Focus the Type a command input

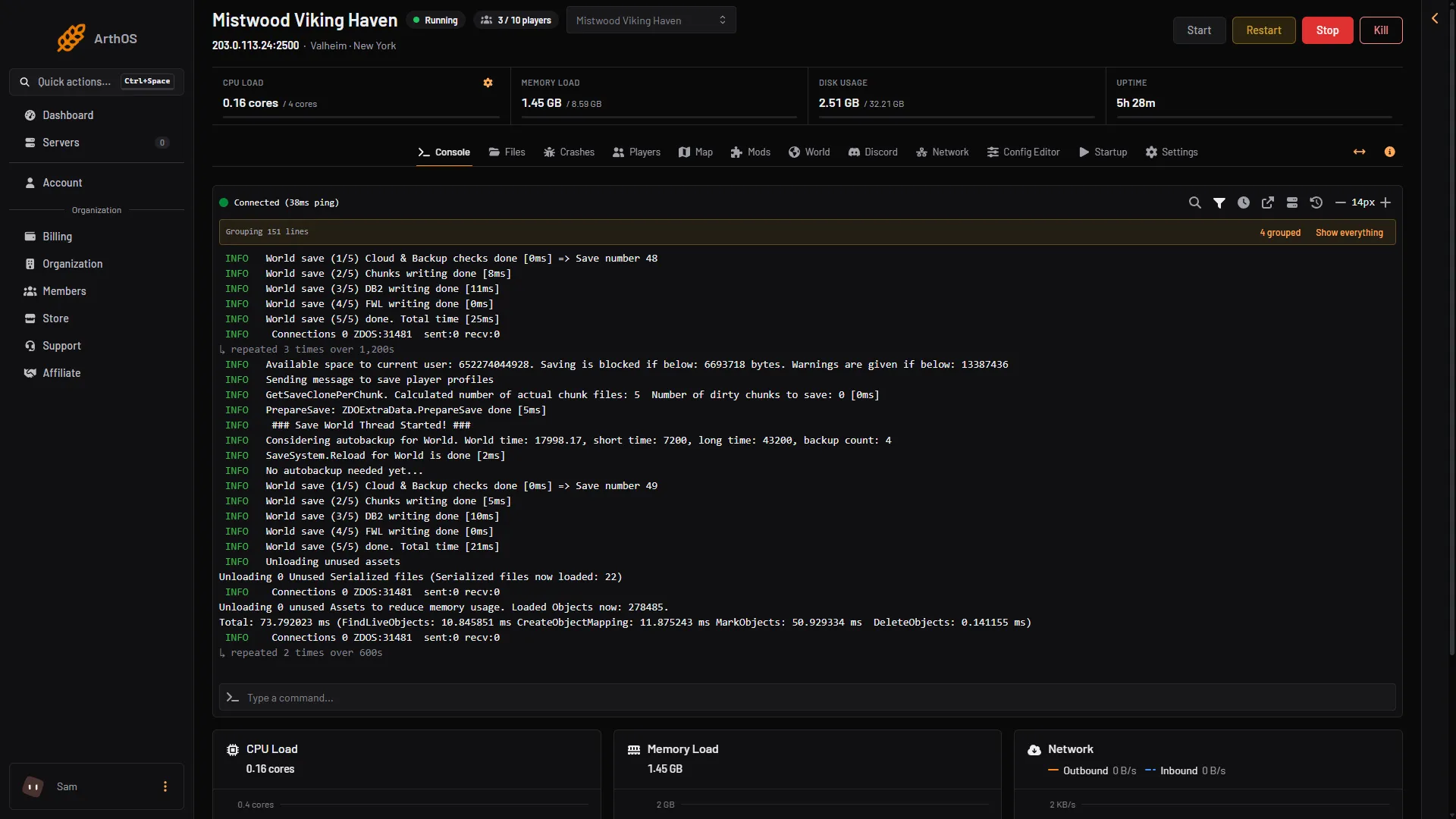[x=807, y=698]
